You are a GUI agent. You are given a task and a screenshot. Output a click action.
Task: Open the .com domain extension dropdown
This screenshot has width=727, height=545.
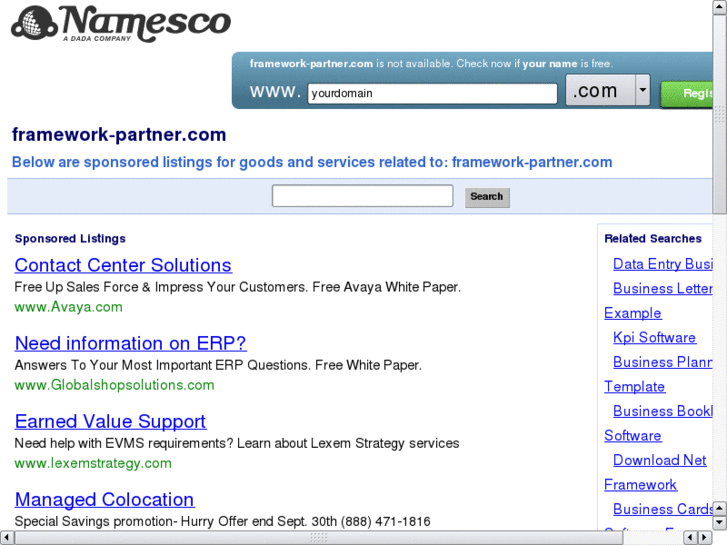(x=608, y=90)
